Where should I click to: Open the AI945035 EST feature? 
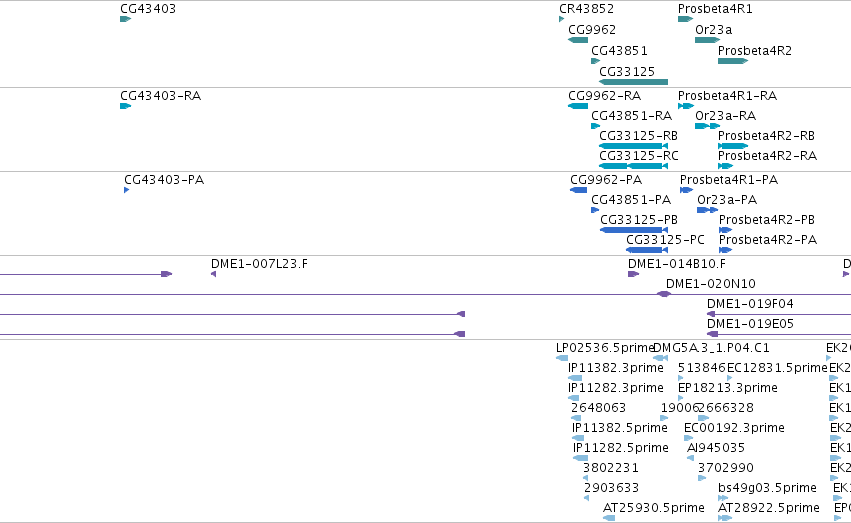point(690,458)
